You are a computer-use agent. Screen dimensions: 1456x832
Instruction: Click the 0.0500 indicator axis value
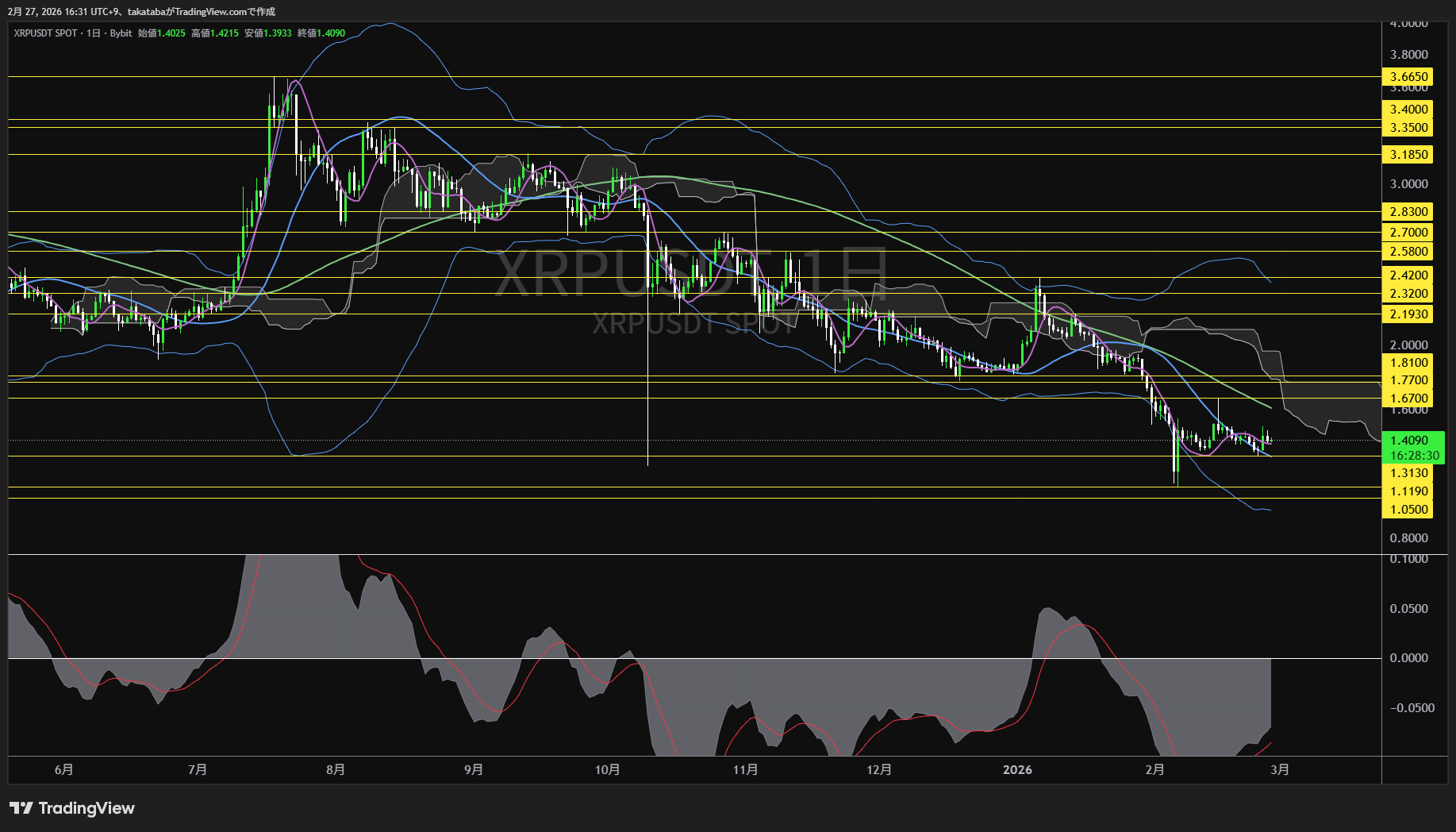[1409, 609]
